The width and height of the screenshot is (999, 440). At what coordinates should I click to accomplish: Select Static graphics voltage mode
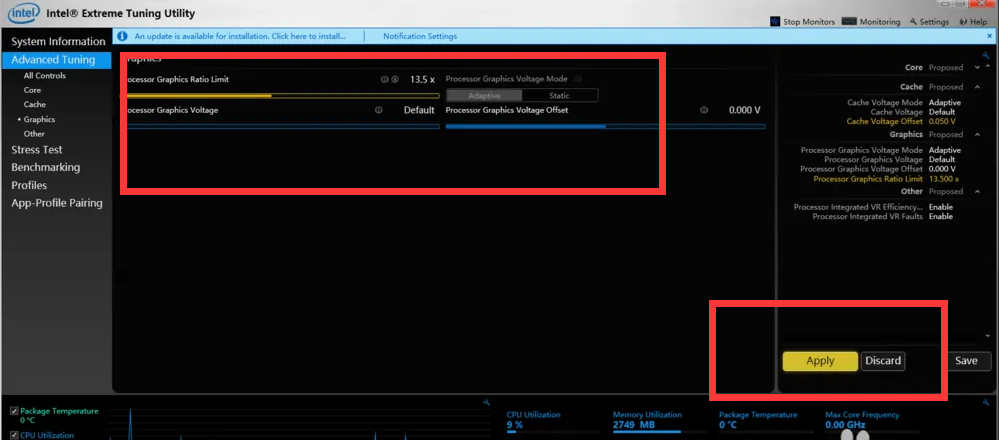(x=559, y=96)
